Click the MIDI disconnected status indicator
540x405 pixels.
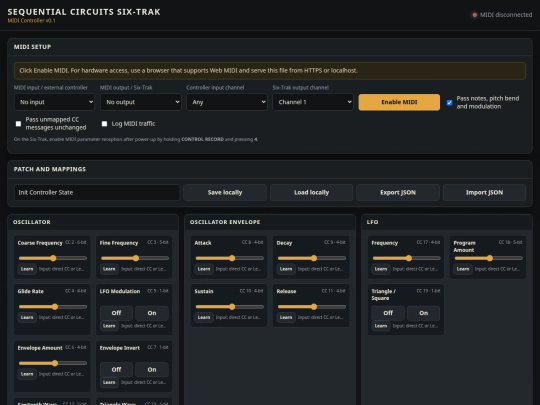(502, 15)
